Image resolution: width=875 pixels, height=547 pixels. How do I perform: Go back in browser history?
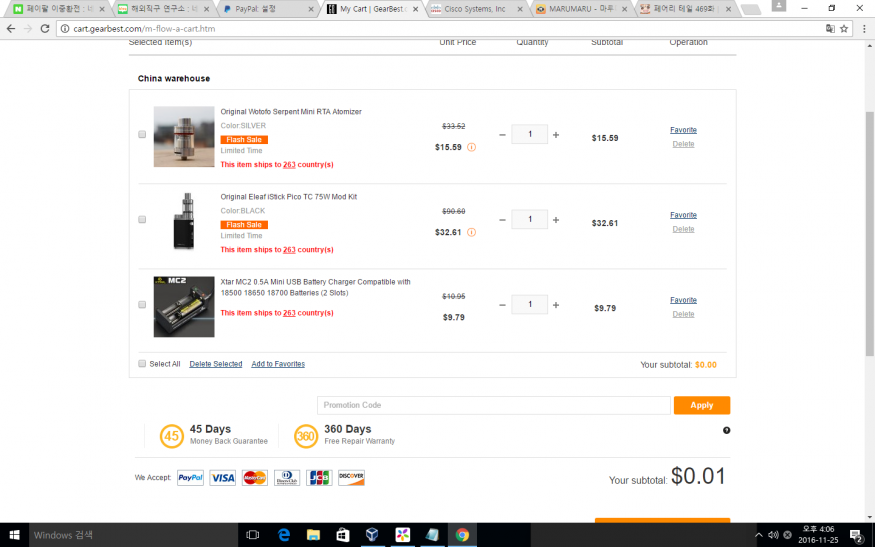pos(11,28)
